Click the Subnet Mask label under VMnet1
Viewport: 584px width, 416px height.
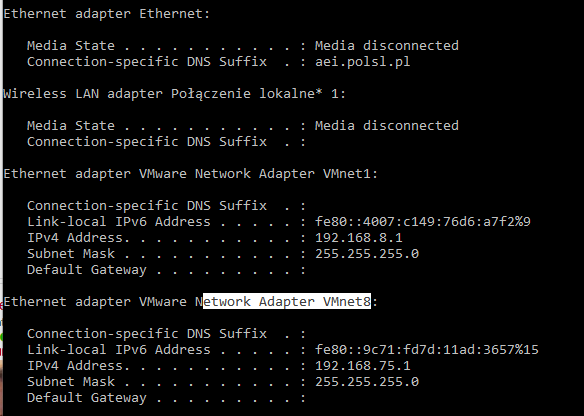click(71, 254)
